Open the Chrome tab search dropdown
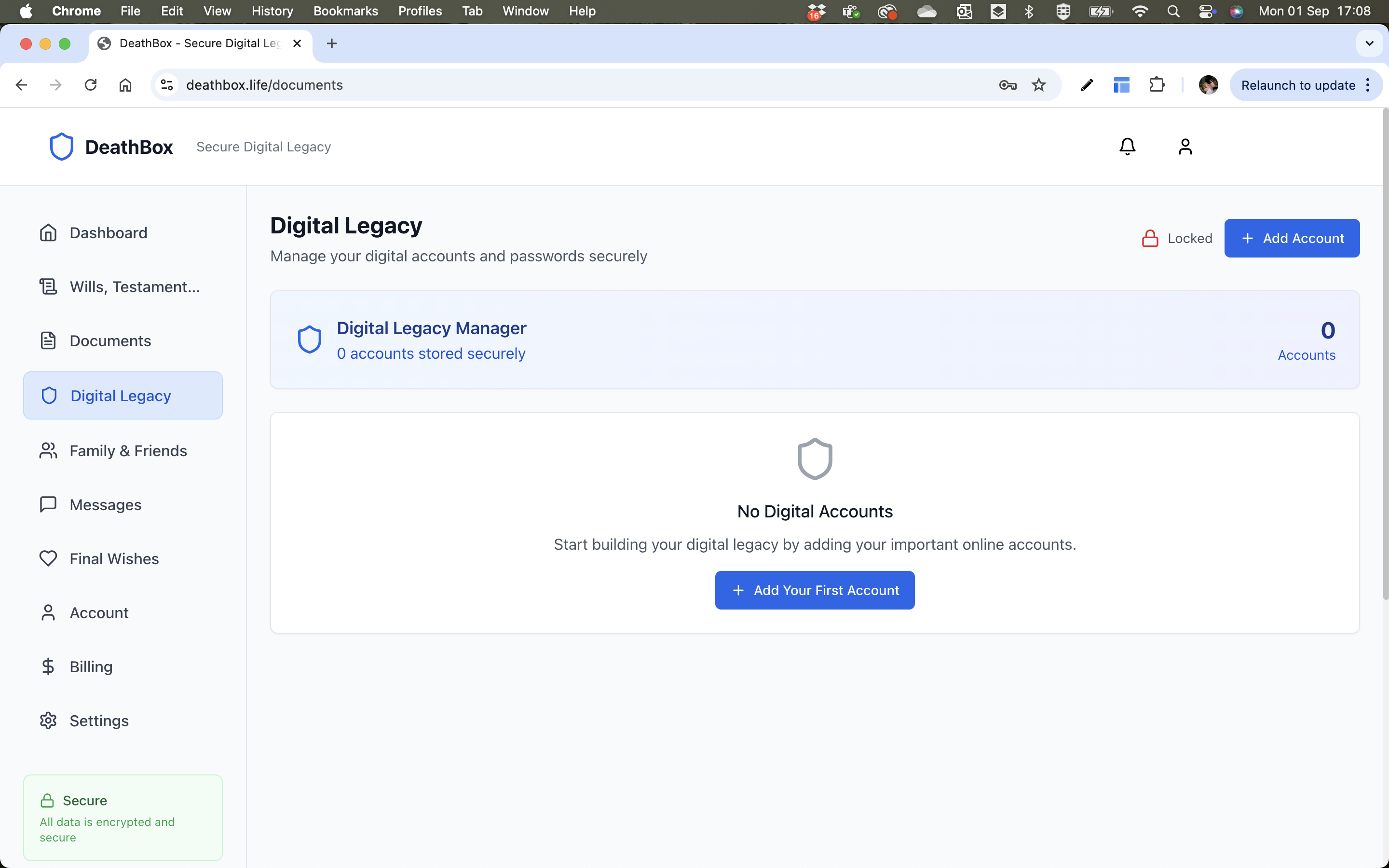 click(1370, 43)
